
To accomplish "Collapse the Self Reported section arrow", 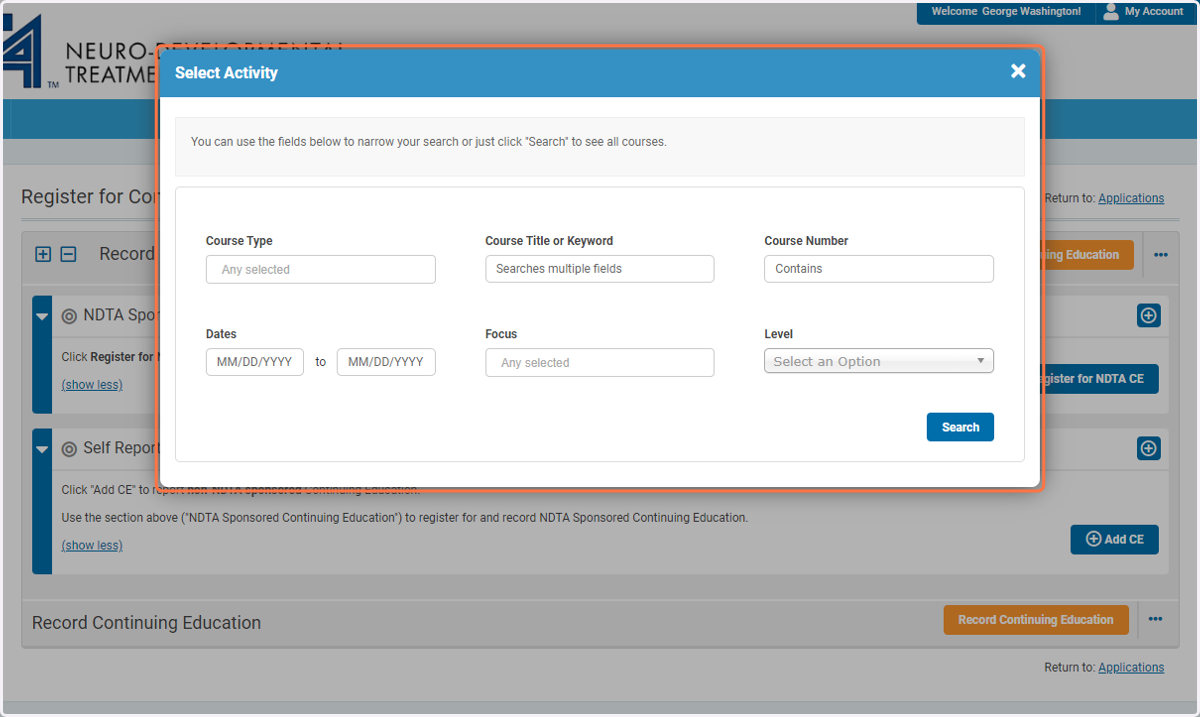I will click(42, 449).
